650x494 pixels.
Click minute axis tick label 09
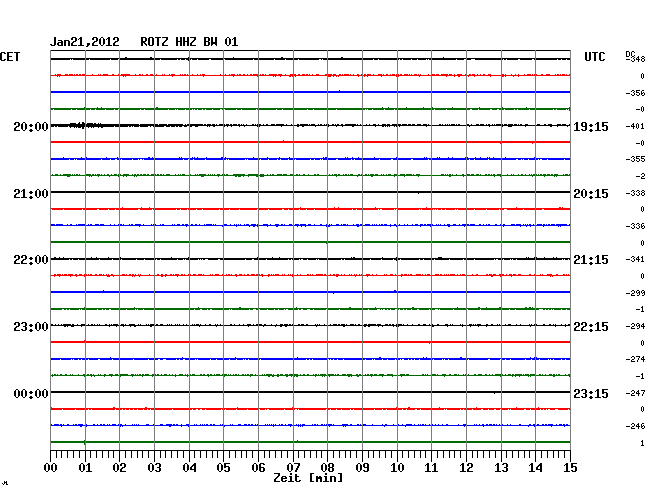coord(362,468)
